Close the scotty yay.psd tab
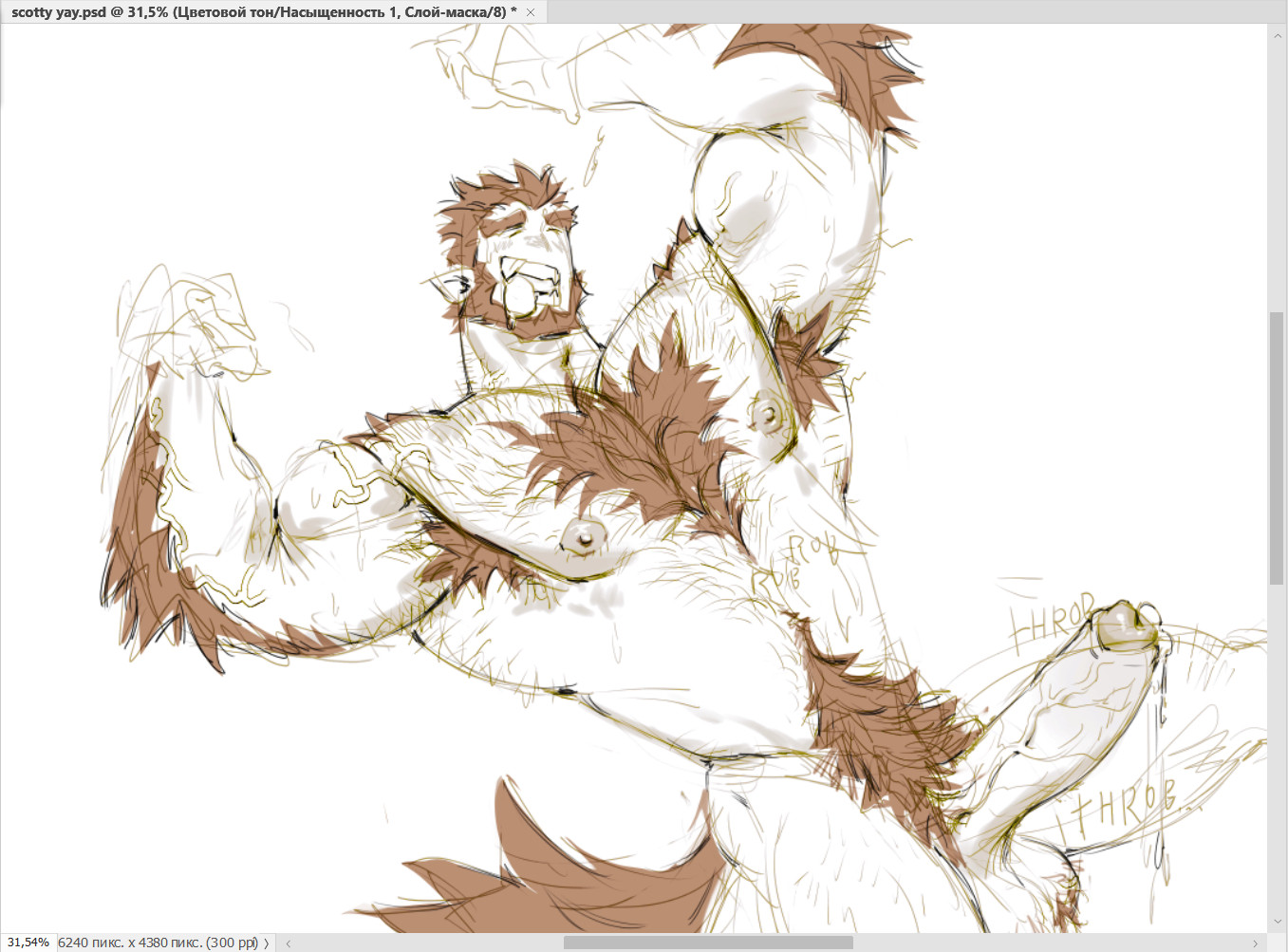This screenshot has width=1288, height=952. pyautogui.click(x=531, y=12)
